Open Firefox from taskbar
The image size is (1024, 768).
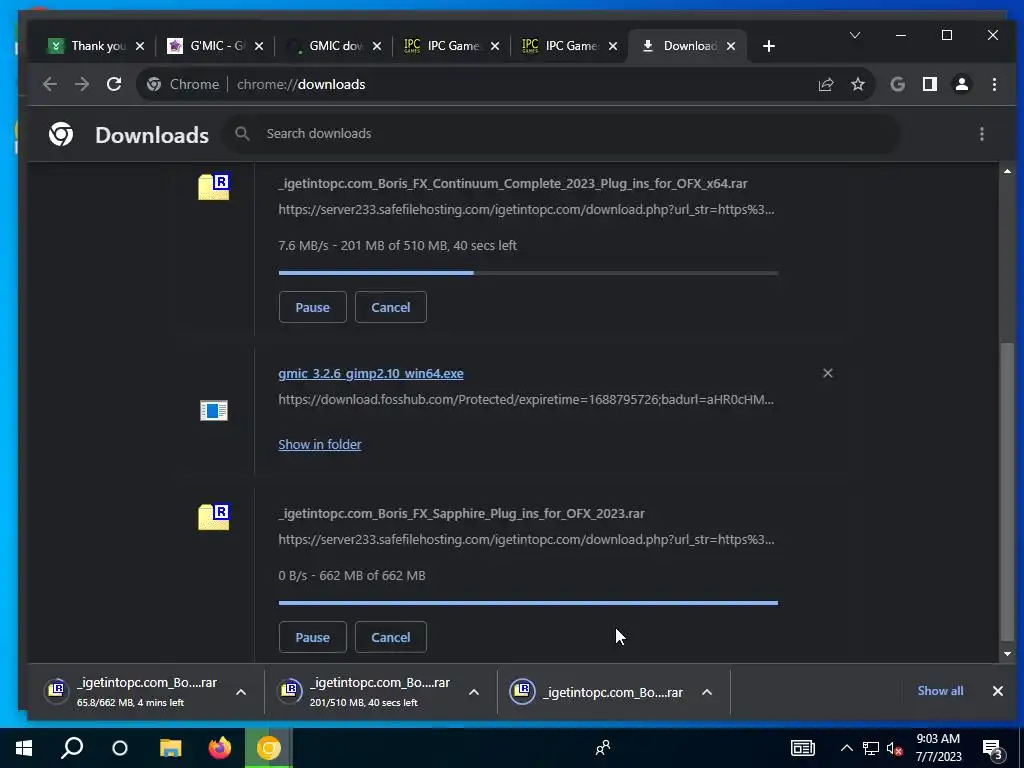click(x=219, y=748)
